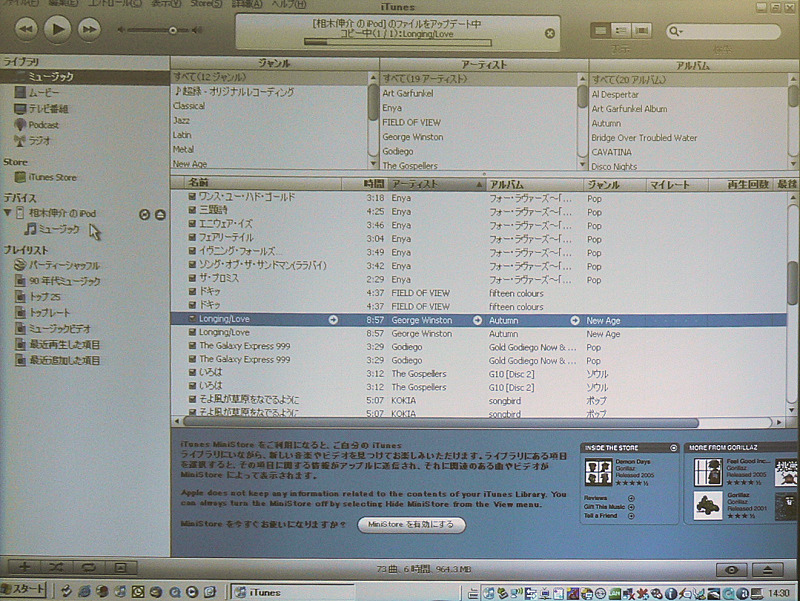Sort by アルバム column header
The height and width of the screenshot is (601, 800).
click(x=534, y=185)
